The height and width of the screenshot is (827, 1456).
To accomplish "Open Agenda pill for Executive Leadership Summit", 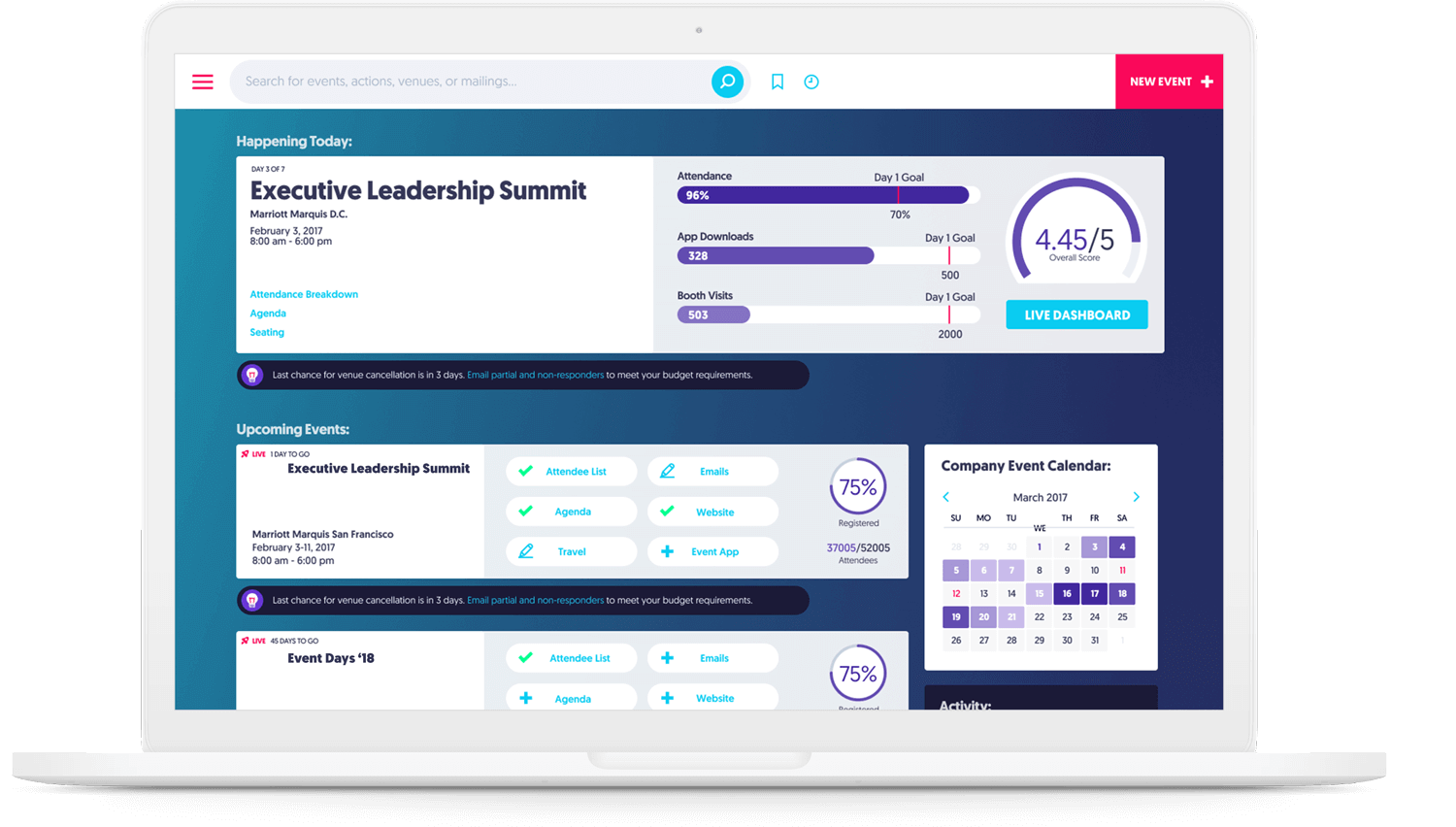I will coord(571,512).
